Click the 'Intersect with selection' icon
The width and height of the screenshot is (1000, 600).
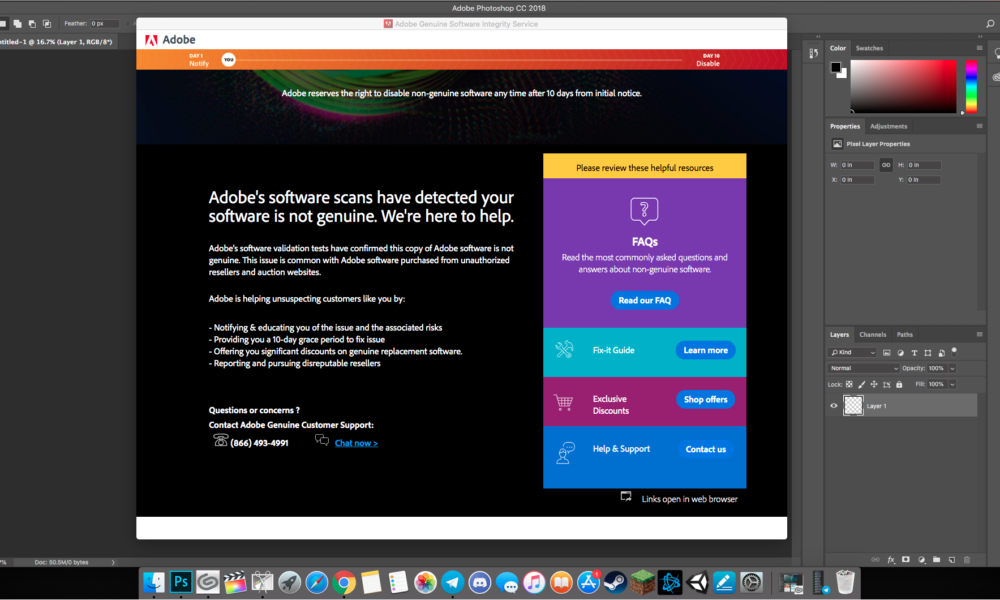click(x=46, y=22)
